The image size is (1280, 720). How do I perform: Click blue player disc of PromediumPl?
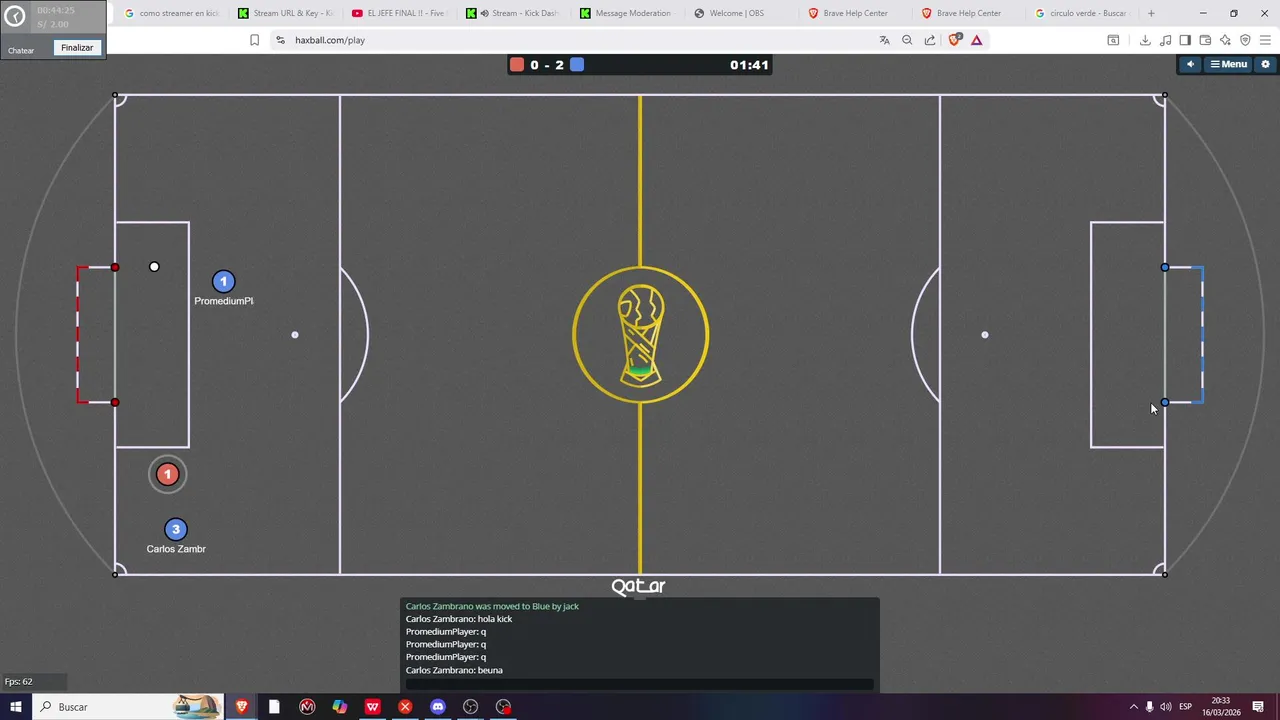pyautogui.click(x=223, y=282)
